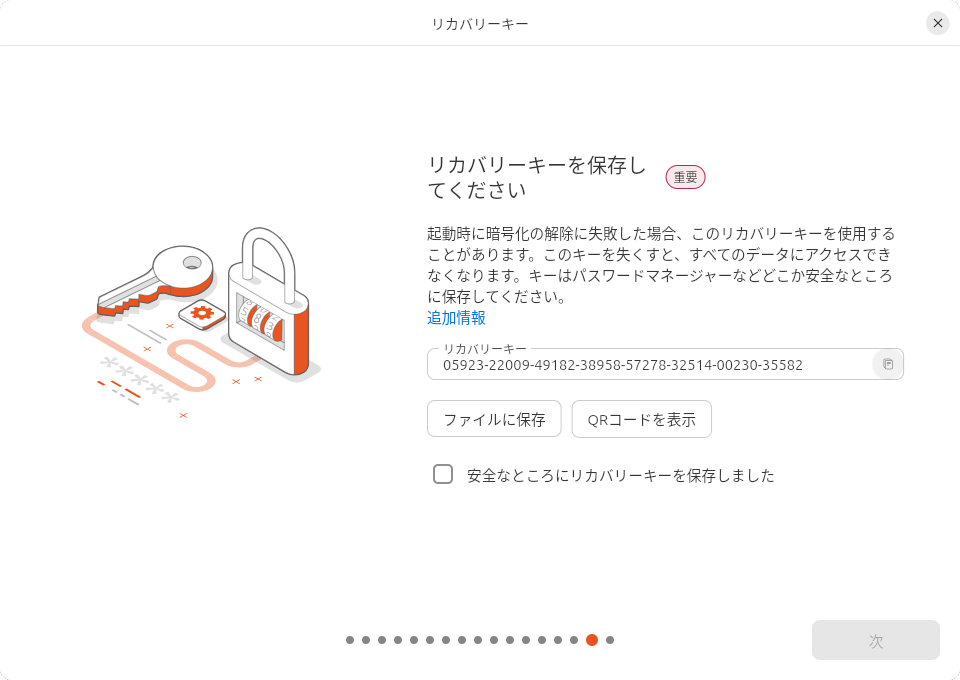Screen dimensions: 960x680
Task: Show the QR code via QRコードを表示
Action: tap(641, 419)
